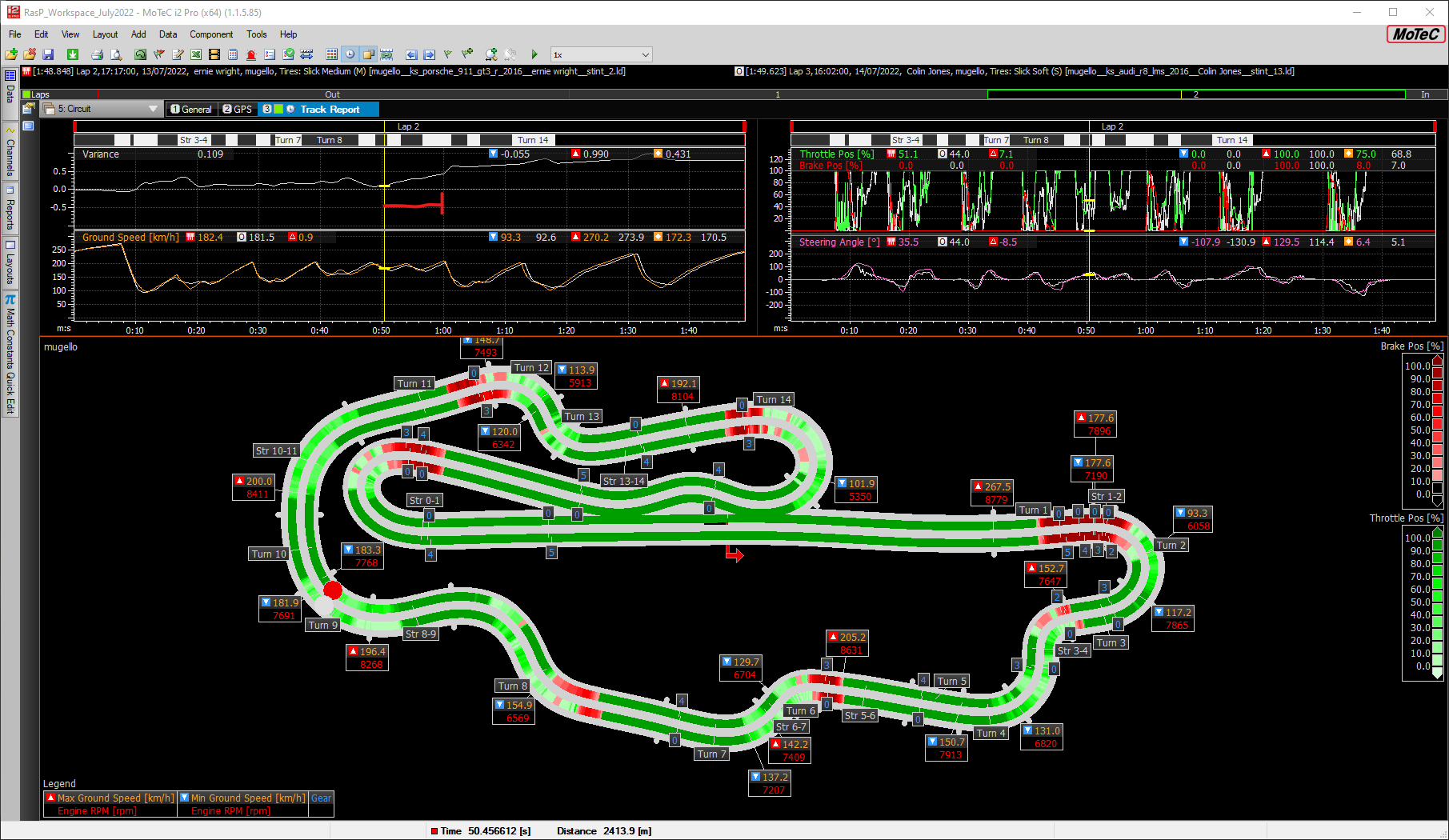Switch to the GPS worksheet tab
The height and width of the screenshot is (840, 1449).
pyautogui.click(x=238, y=110)
